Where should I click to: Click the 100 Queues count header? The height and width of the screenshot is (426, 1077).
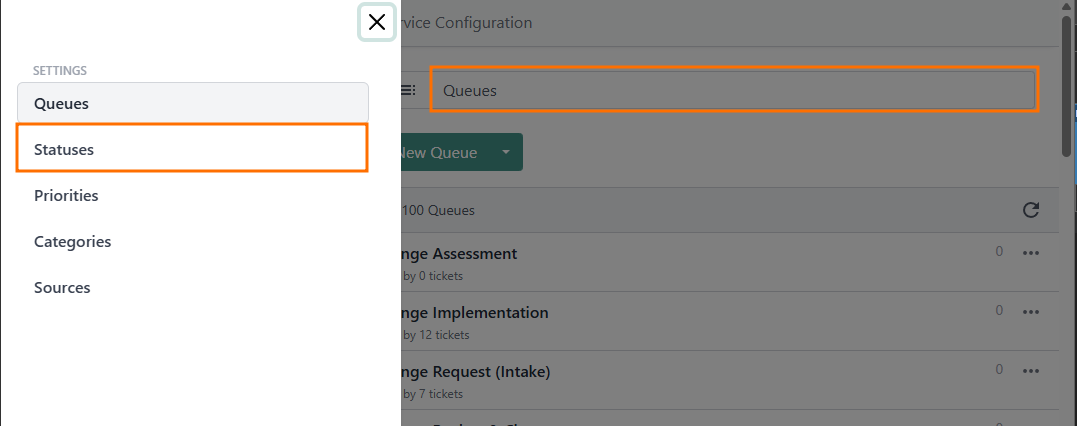point(440,210)
